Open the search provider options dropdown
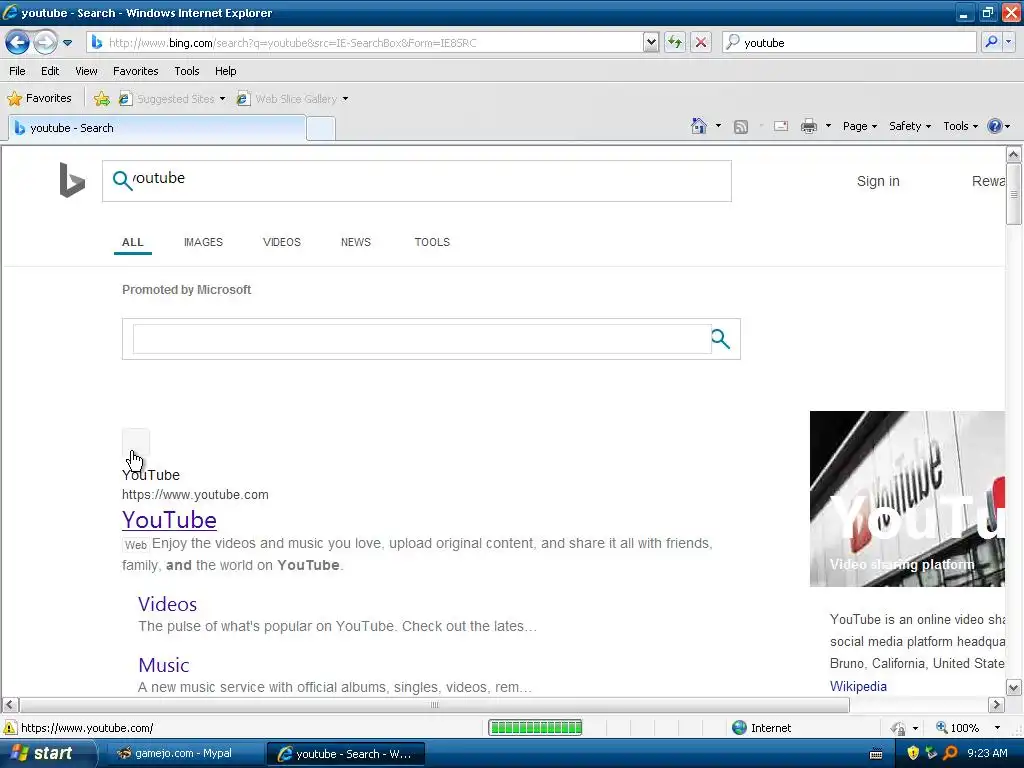Screen dimensions: 1024x768 (1009, 42)
